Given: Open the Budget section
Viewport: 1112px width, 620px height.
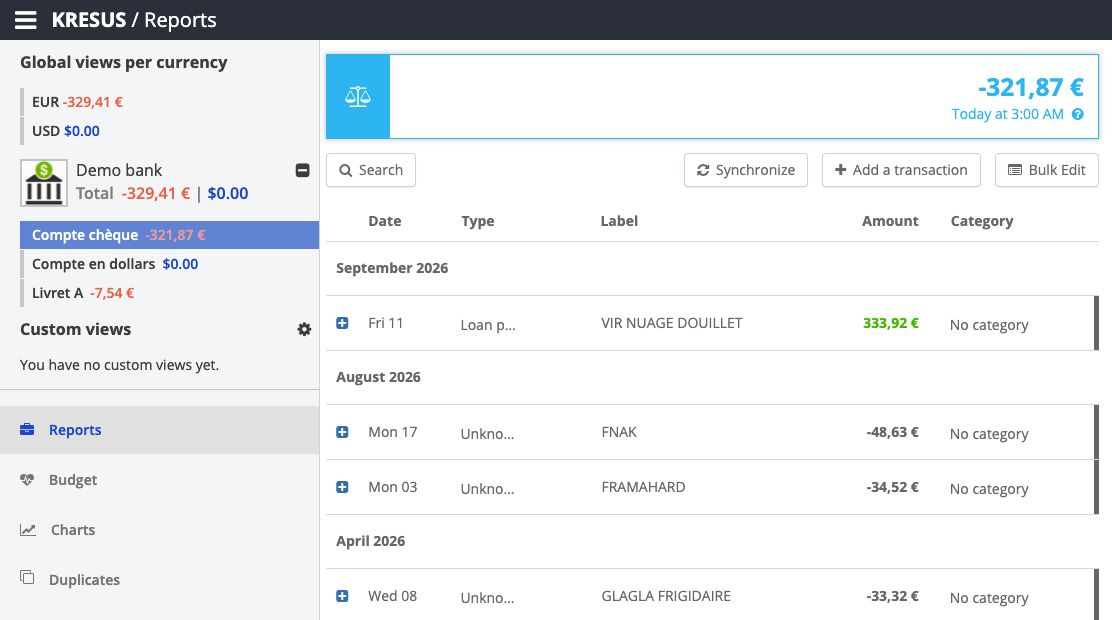Looking at the screenshot, I should click(160, 480).
